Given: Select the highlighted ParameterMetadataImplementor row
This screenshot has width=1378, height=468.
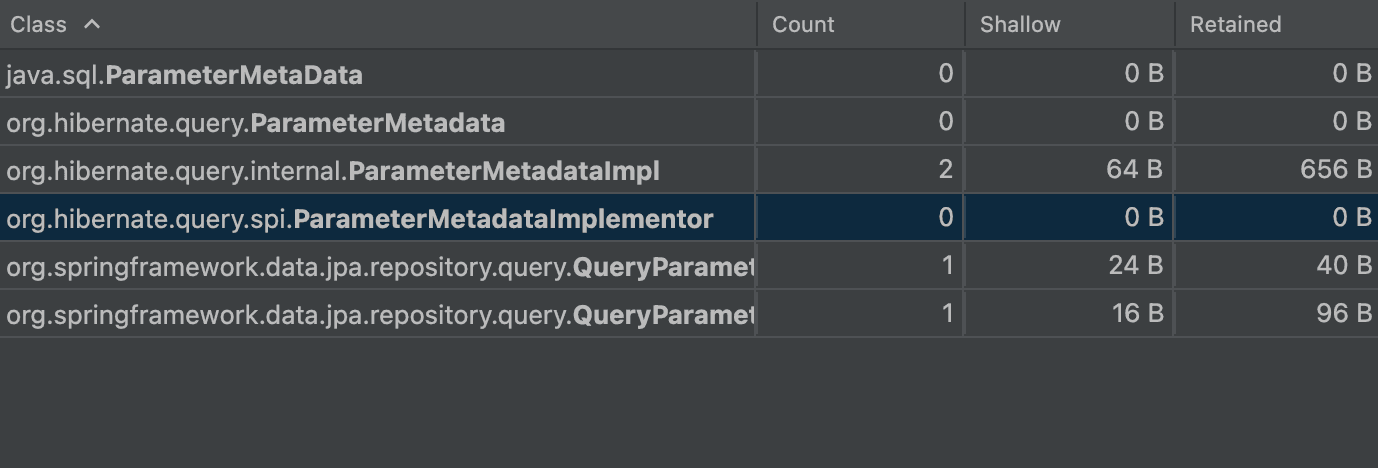Looking at the screenshot, I should click(x=360, y=219).
